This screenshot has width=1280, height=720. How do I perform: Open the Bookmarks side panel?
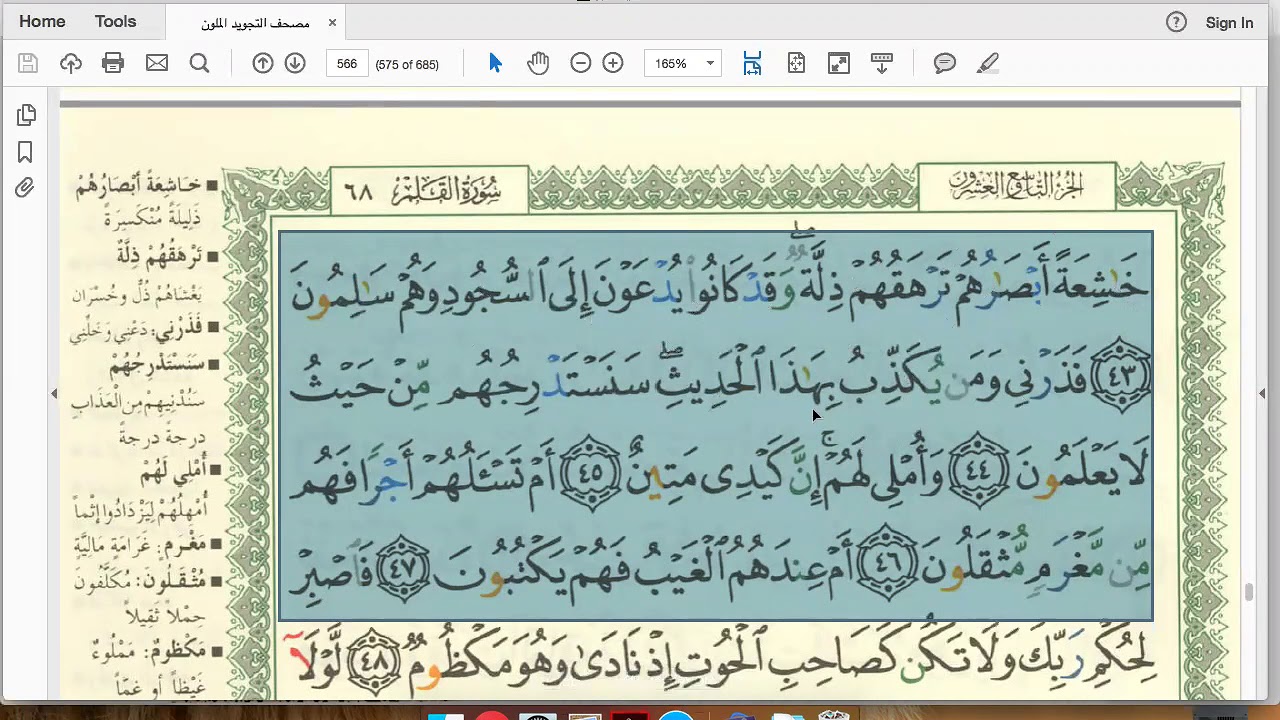pos(26,152)
